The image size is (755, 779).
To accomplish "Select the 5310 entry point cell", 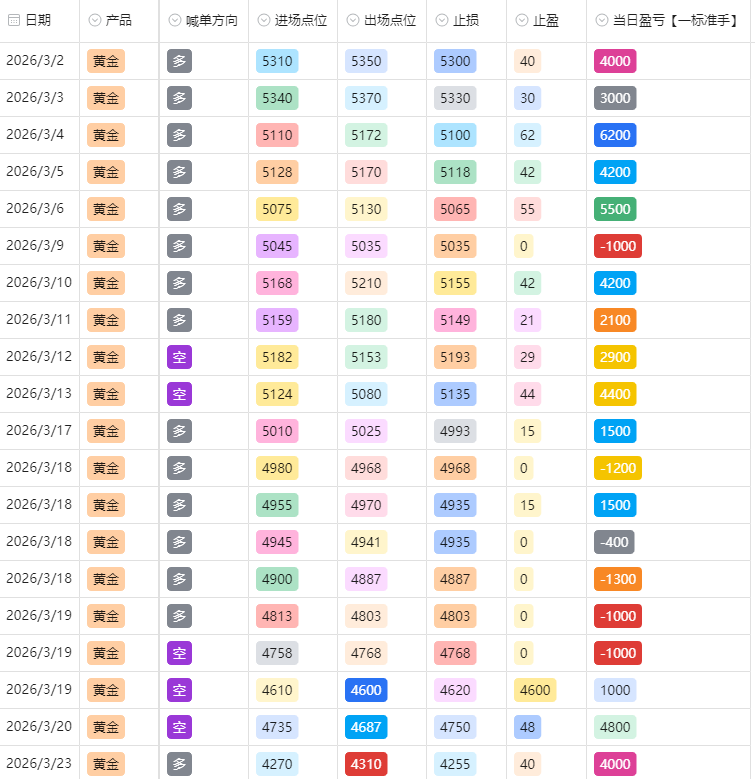I will click(277, 62).
